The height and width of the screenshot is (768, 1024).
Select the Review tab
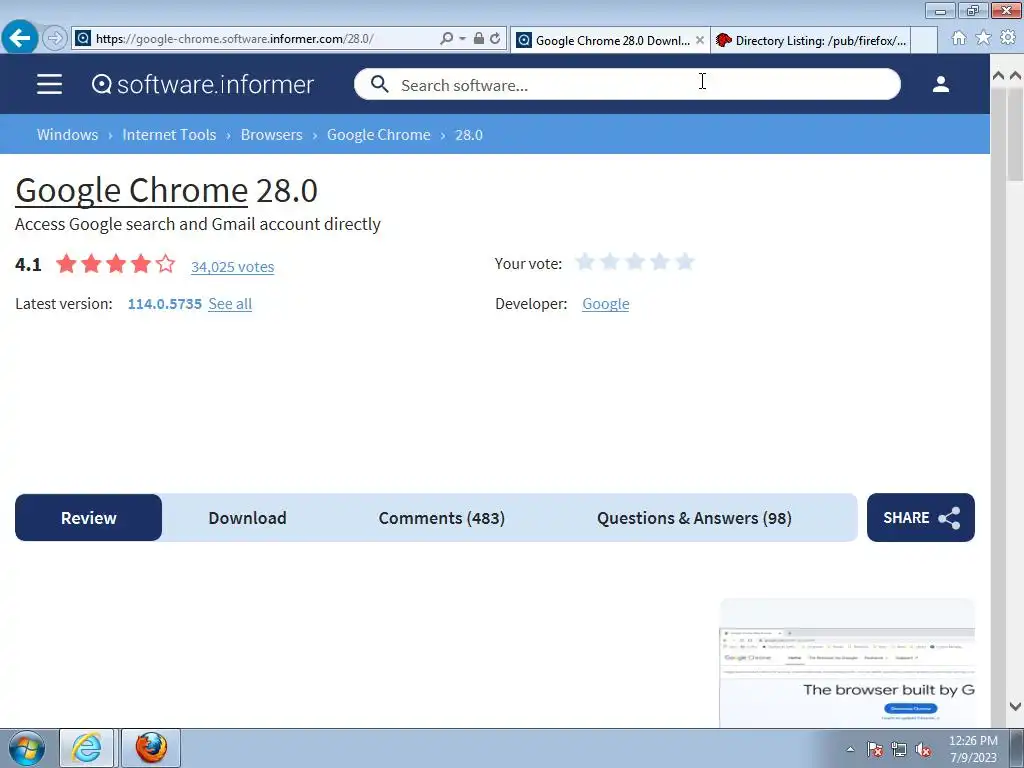pyautogui.click(x=89, y=518)
